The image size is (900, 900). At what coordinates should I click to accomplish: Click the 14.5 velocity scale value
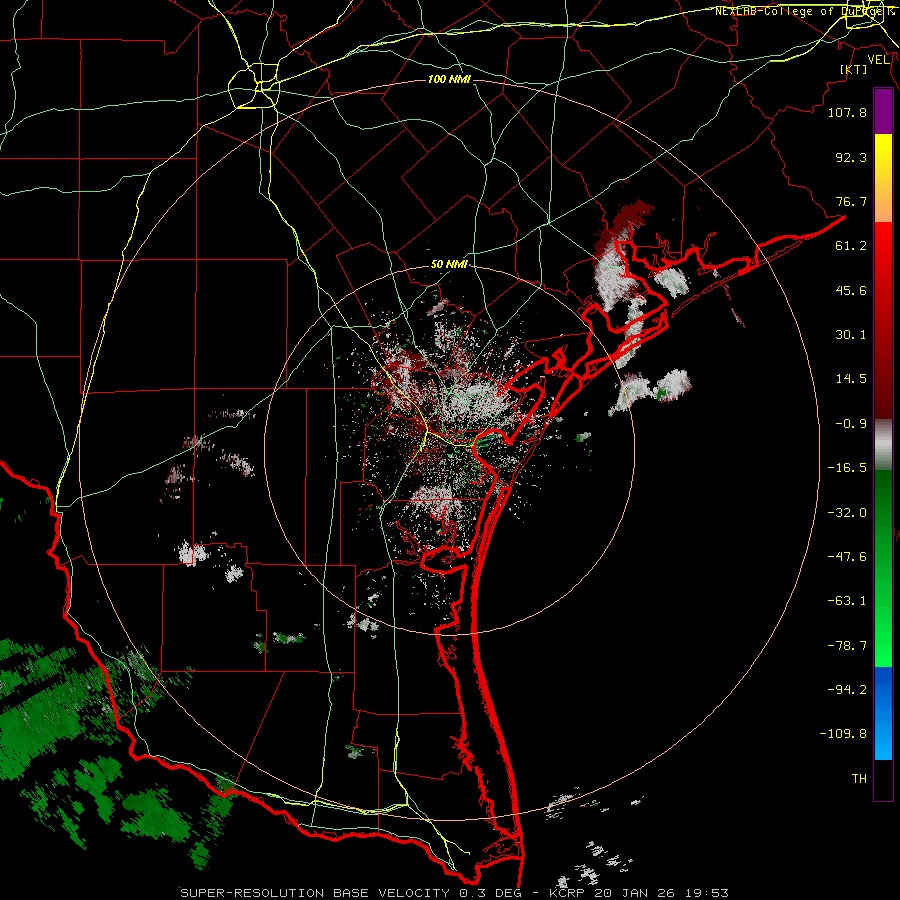coord(851,379)
